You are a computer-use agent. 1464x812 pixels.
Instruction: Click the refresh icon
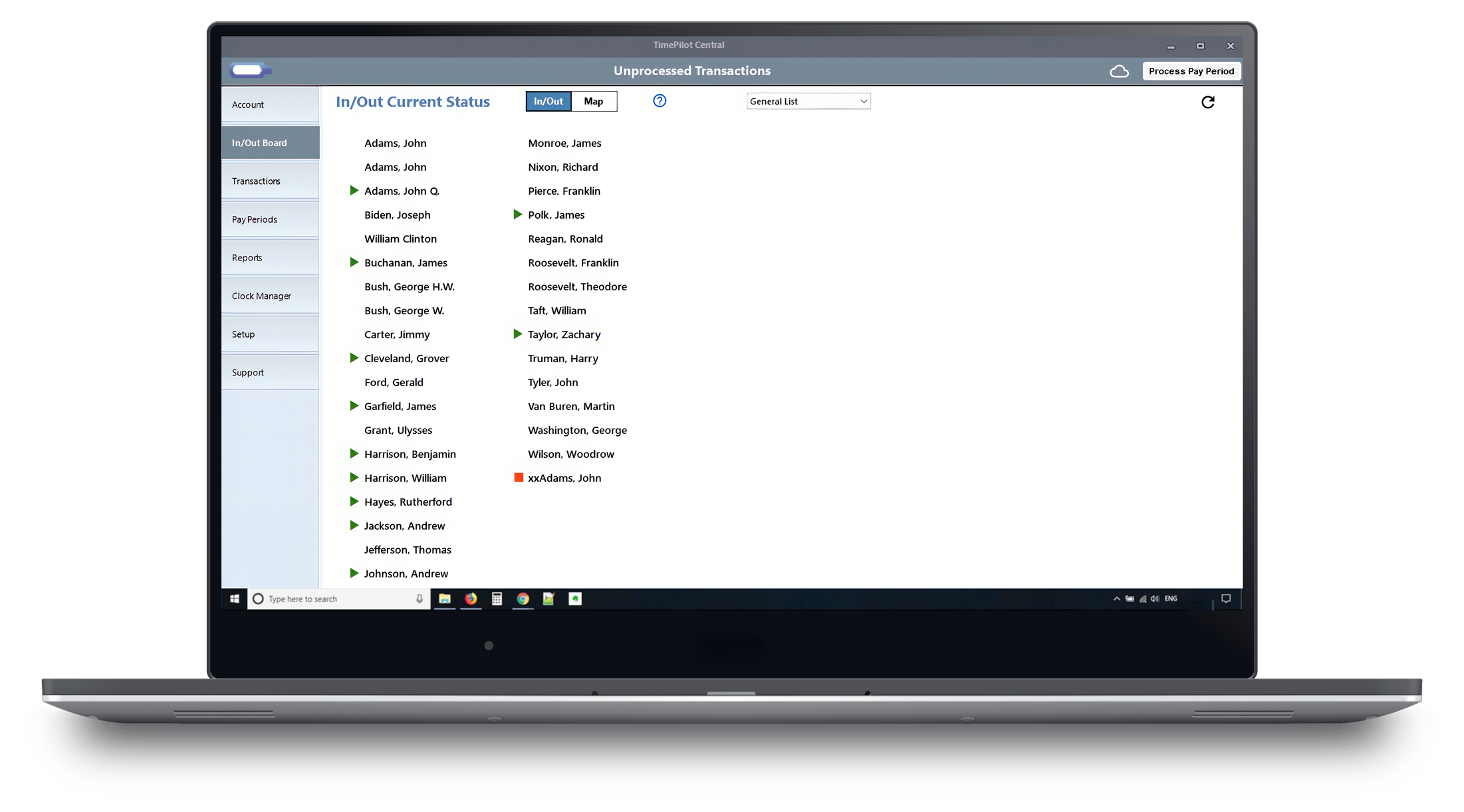click(x=1207, y=102)
